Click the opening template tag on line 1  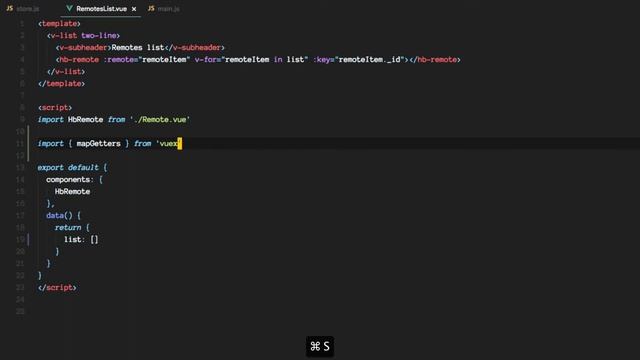click(59, 24)
